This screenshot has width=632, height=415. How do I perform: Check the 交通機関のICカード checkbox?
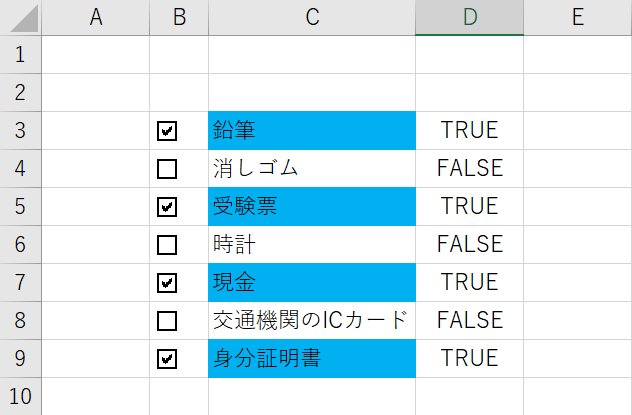pos(167,321)
